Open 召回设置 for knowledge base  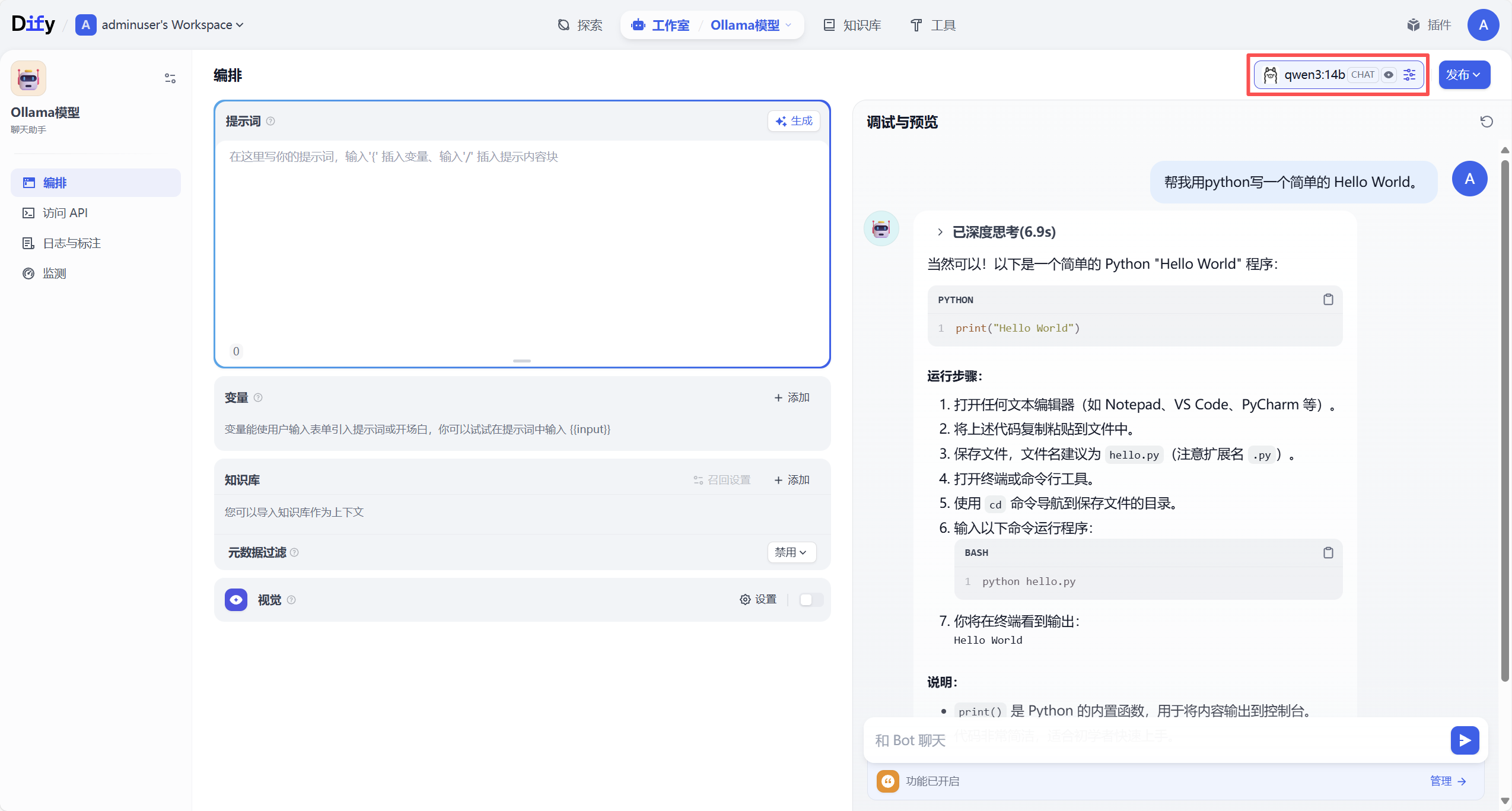[722, 480]
